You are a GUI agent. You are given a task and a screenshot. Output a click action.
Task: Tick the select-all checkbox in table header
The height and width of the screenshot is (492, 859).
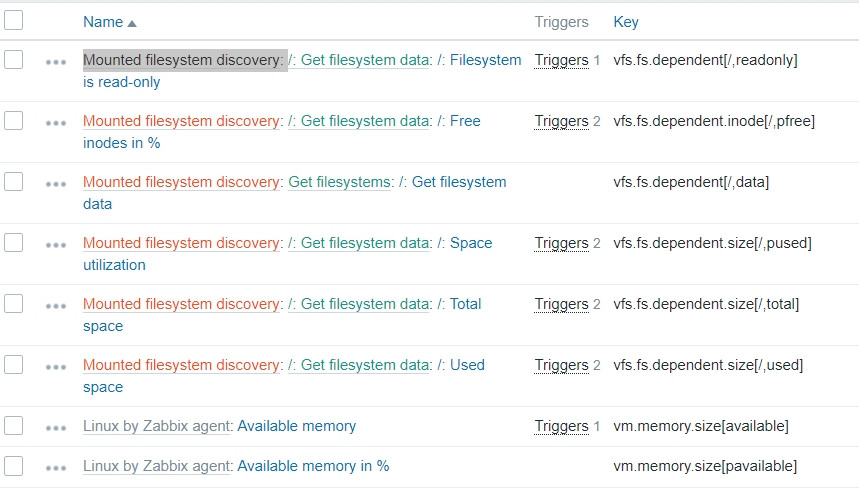14,20
